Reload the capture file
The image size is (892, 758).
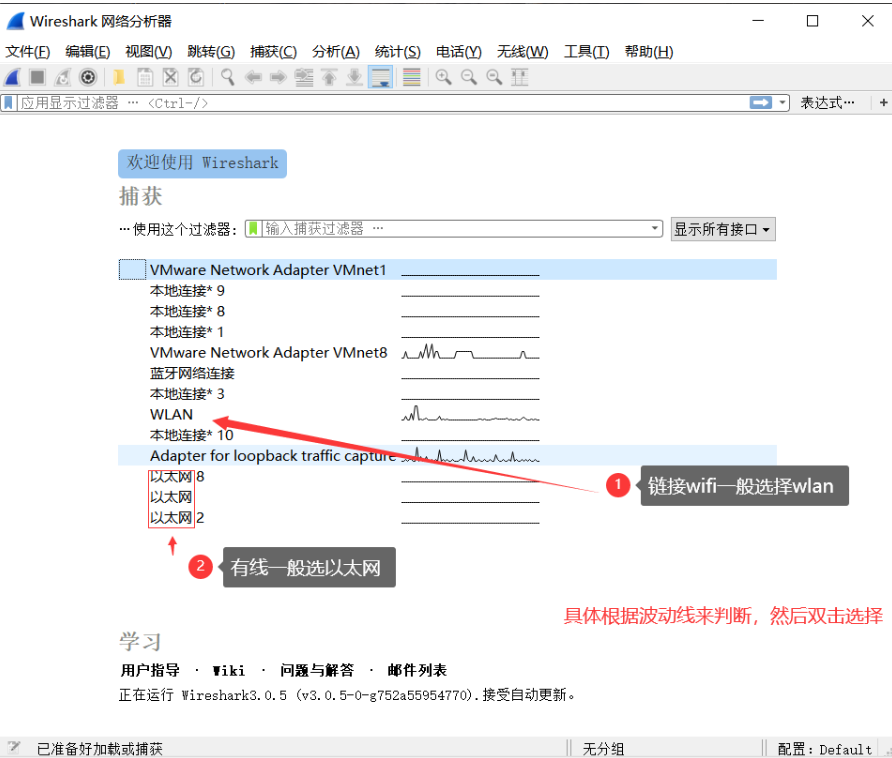pos(196,77)
